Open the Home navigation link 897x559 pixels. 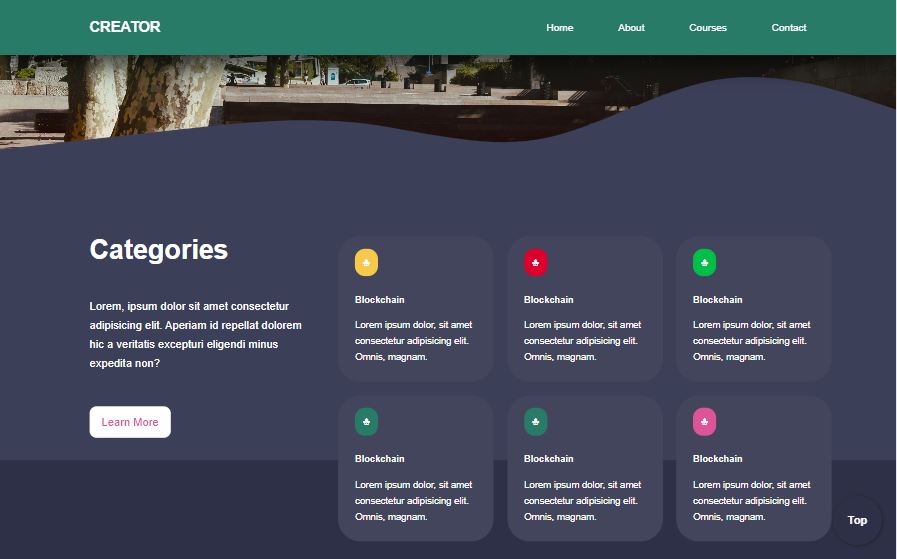(559, 28)
